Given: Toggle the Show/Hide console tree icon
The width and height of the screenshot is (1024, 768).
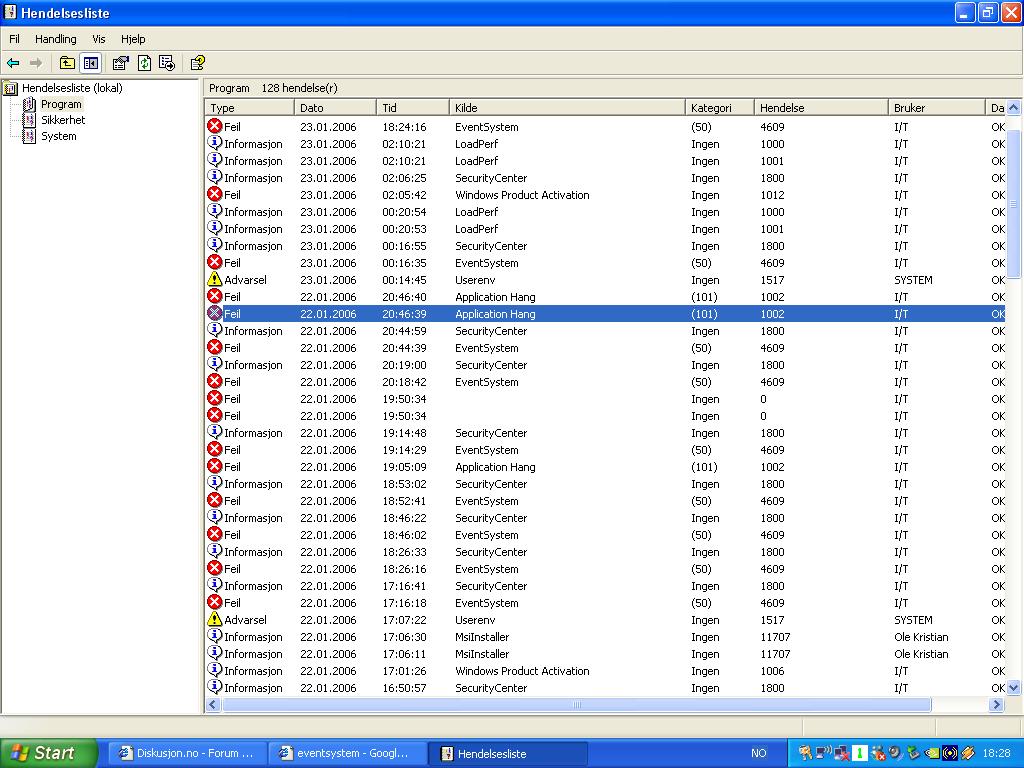Looking at the screenshot, I should point(91,63).
